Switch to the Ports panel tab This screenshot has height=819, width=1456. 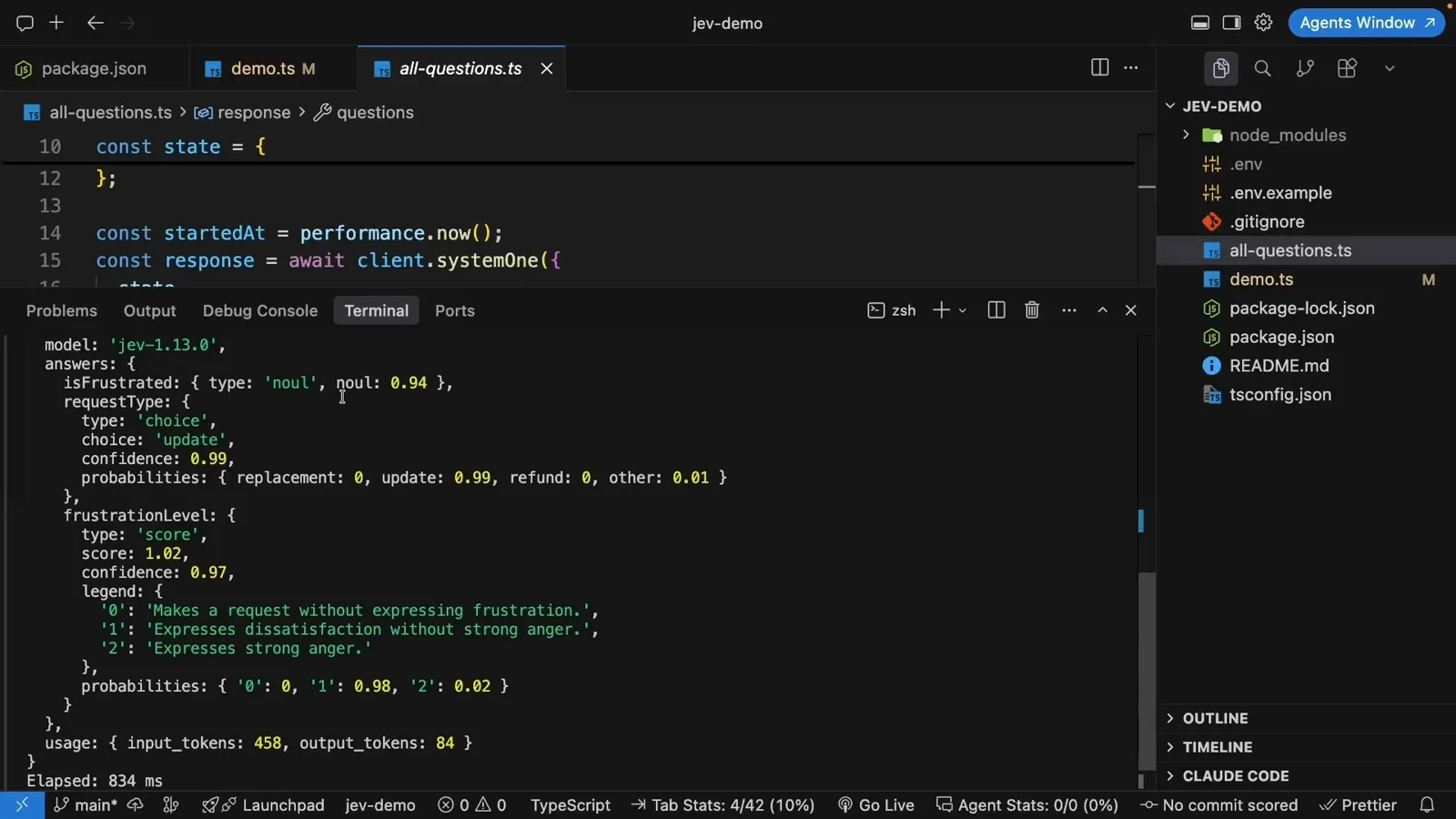click(455, 310)
